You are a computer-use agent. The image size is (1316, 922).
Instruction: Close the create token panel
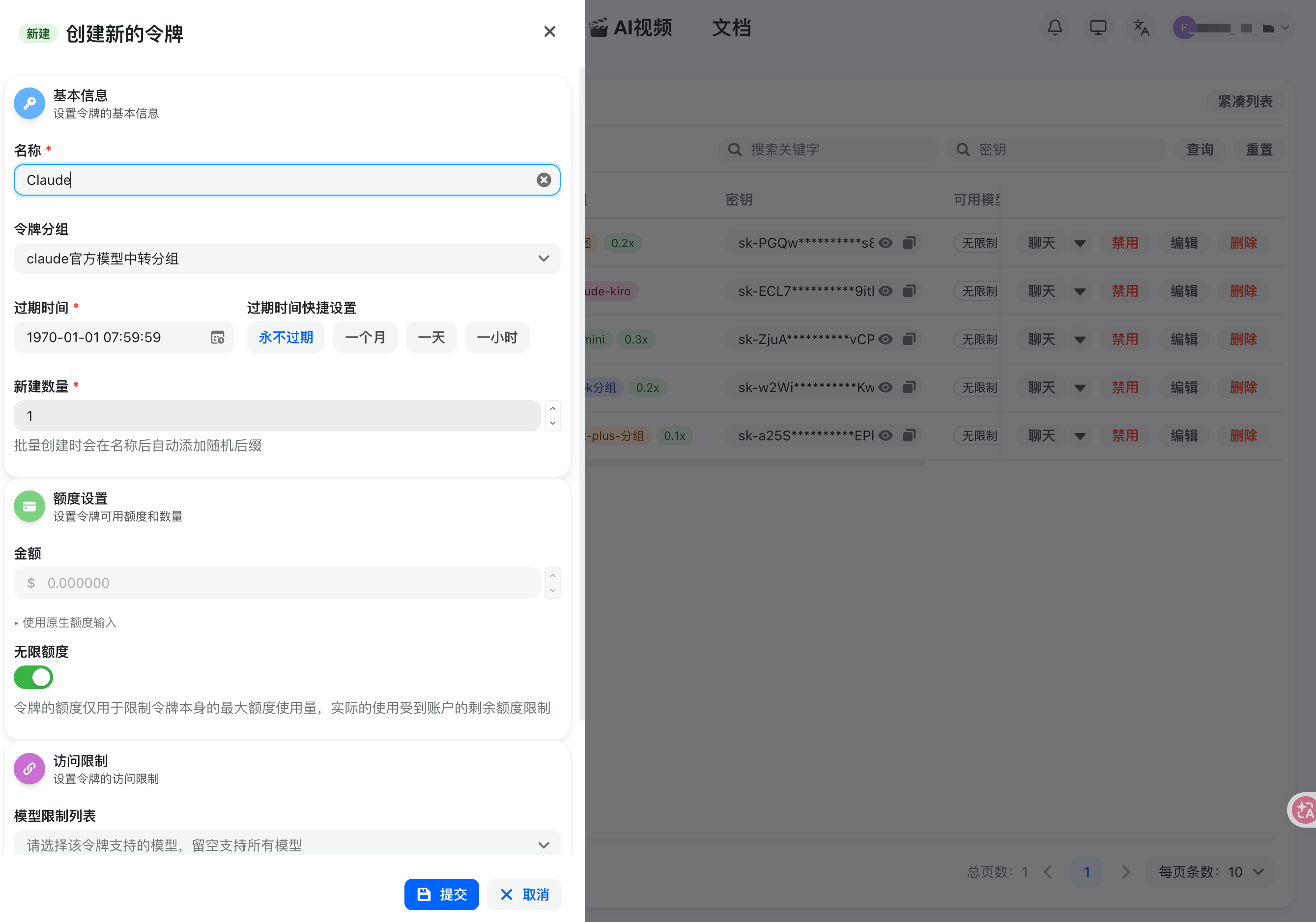pos(549,31)
